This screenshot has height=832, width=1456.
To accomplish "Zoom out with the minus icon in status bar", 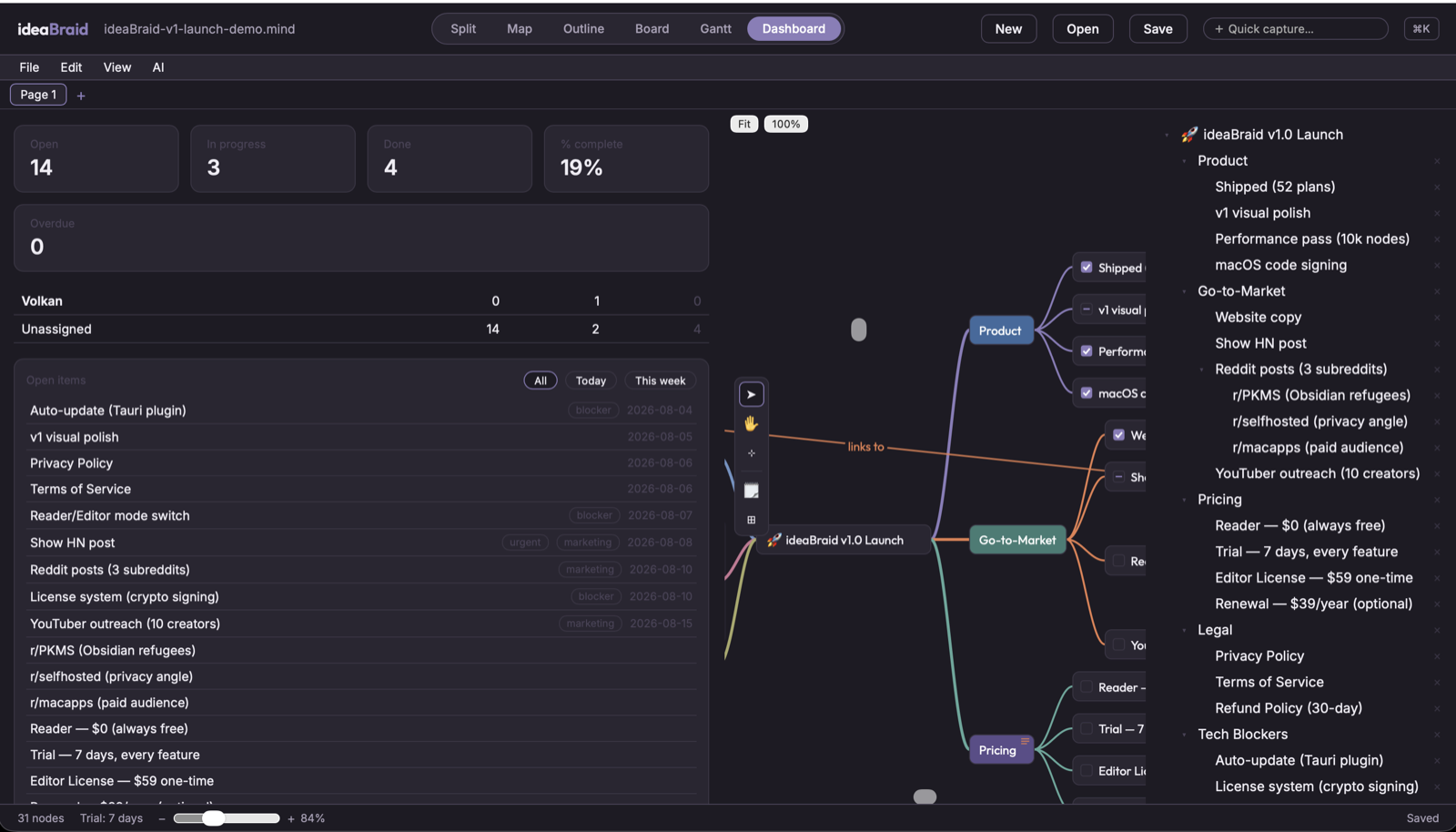I will (x=162, y=818).
